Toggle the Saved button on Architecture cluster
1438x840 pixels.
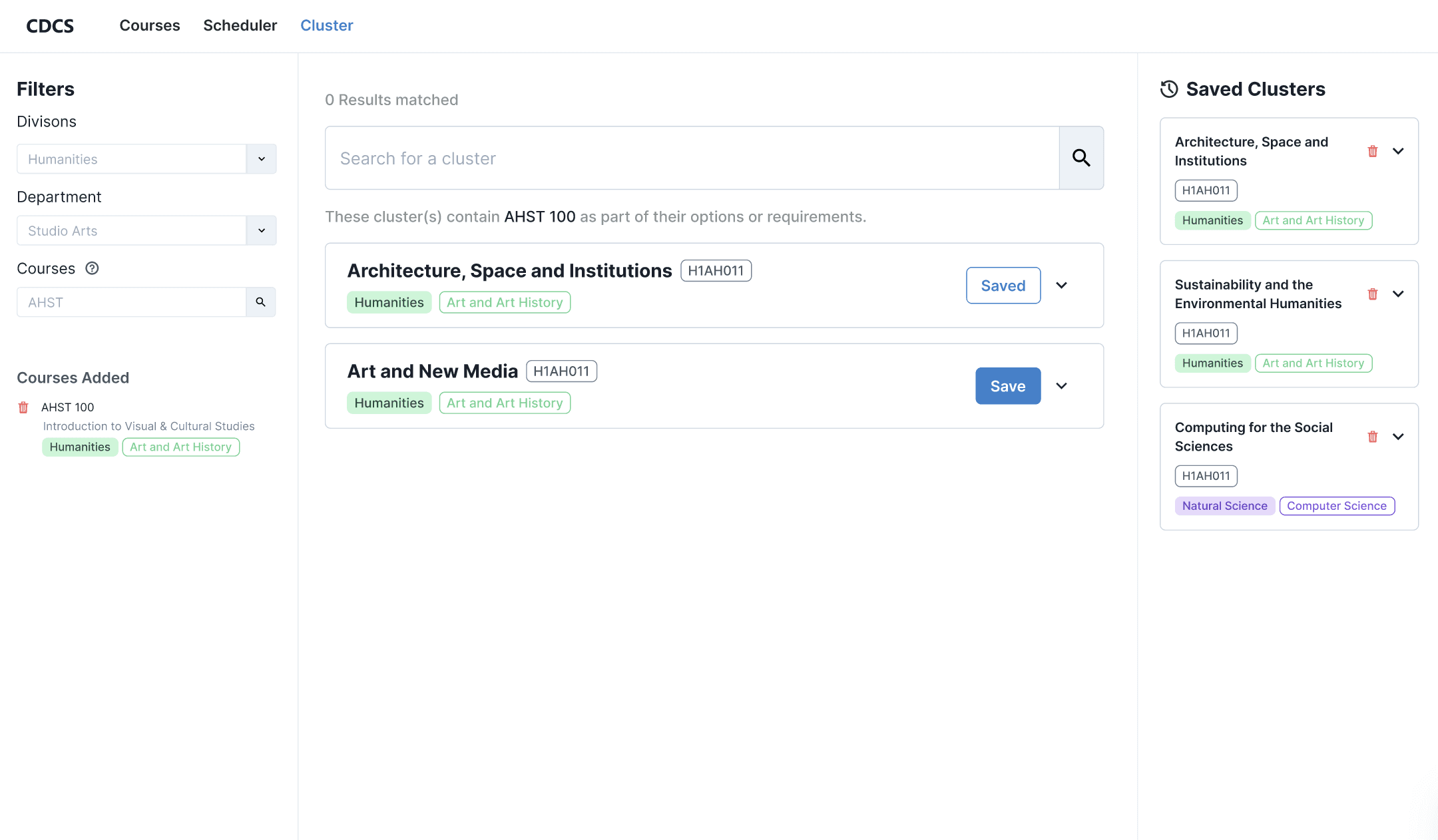tap(1003, 286)
